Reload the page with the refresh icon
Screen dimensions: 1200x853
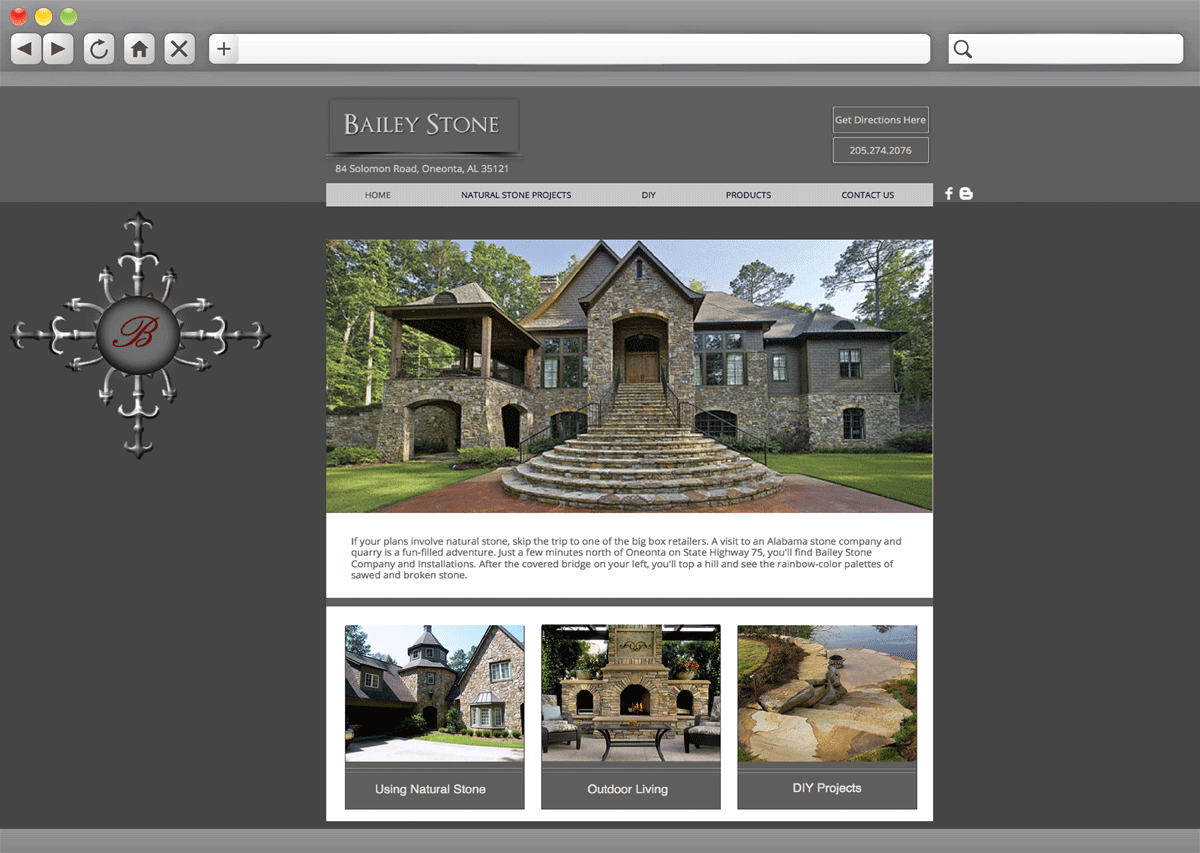(99, 48)
